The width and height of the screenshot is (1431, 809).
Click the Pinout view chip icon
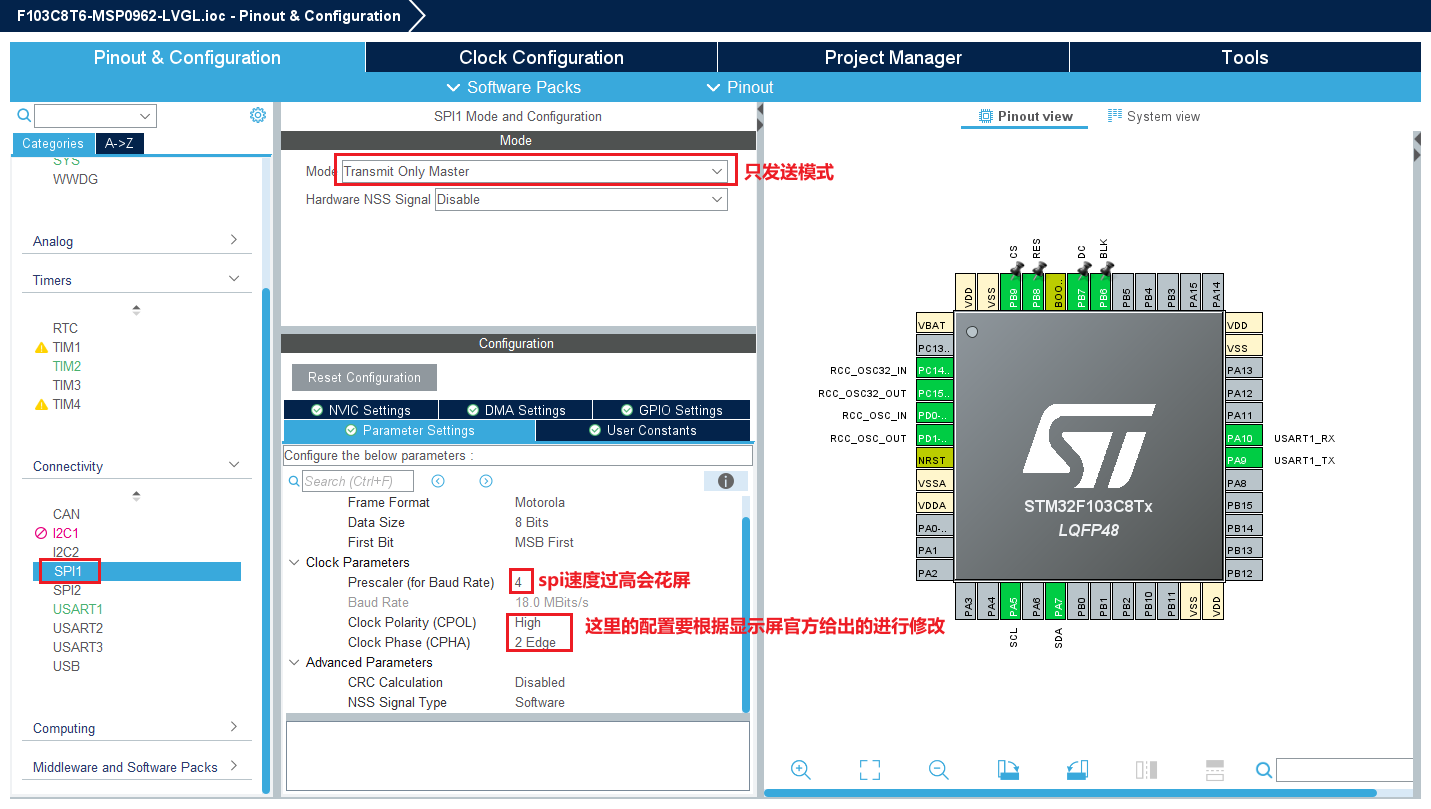point(986,116)
